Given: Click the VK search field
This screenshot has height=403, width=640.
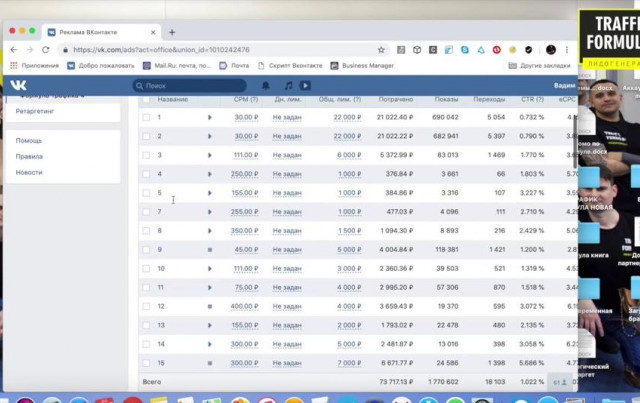Looking at the screenshot, I should pyautogui.click(x=190, y=86).
